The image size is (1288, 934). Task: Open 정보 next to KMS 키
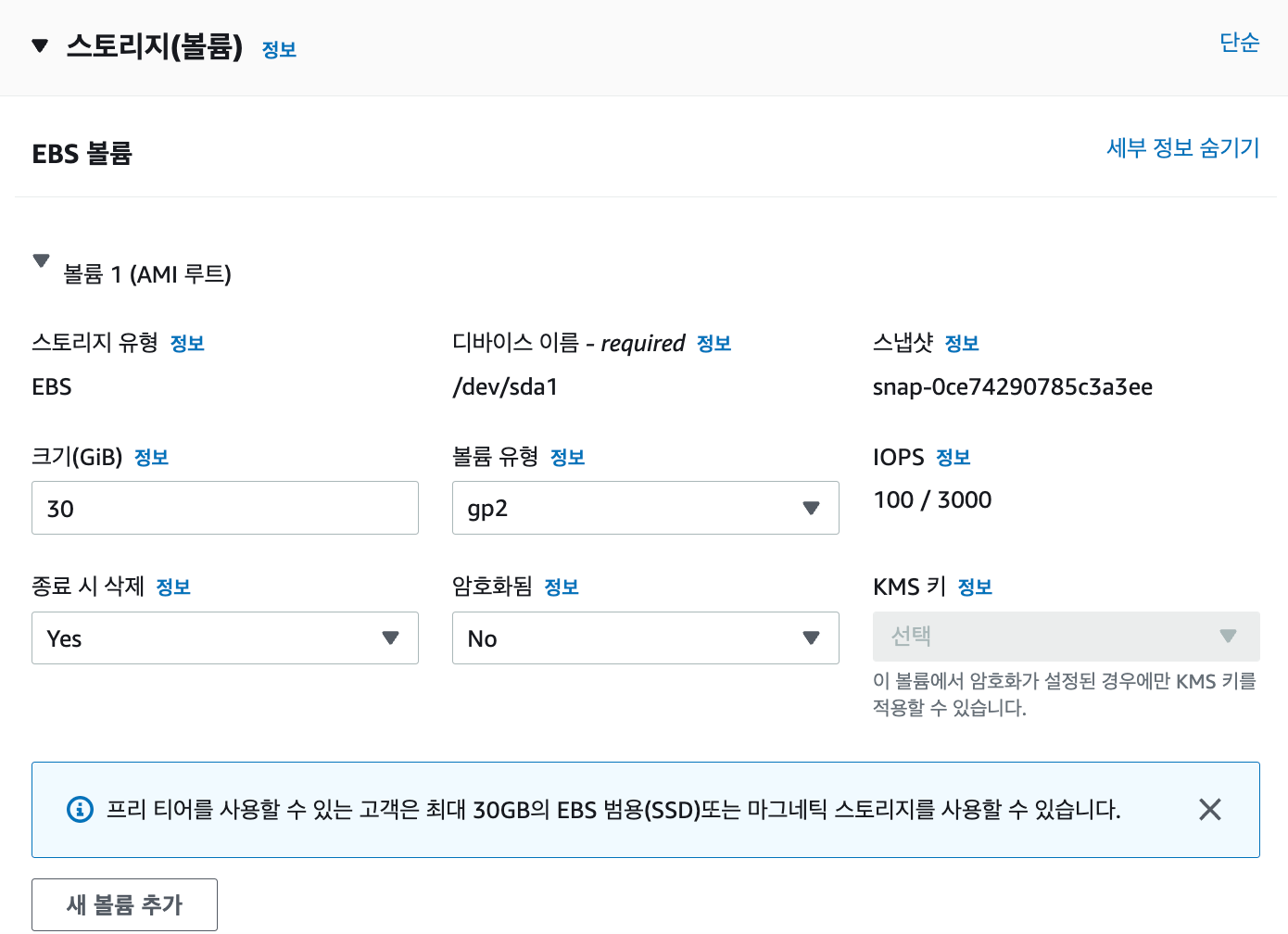tap(975, 587)
